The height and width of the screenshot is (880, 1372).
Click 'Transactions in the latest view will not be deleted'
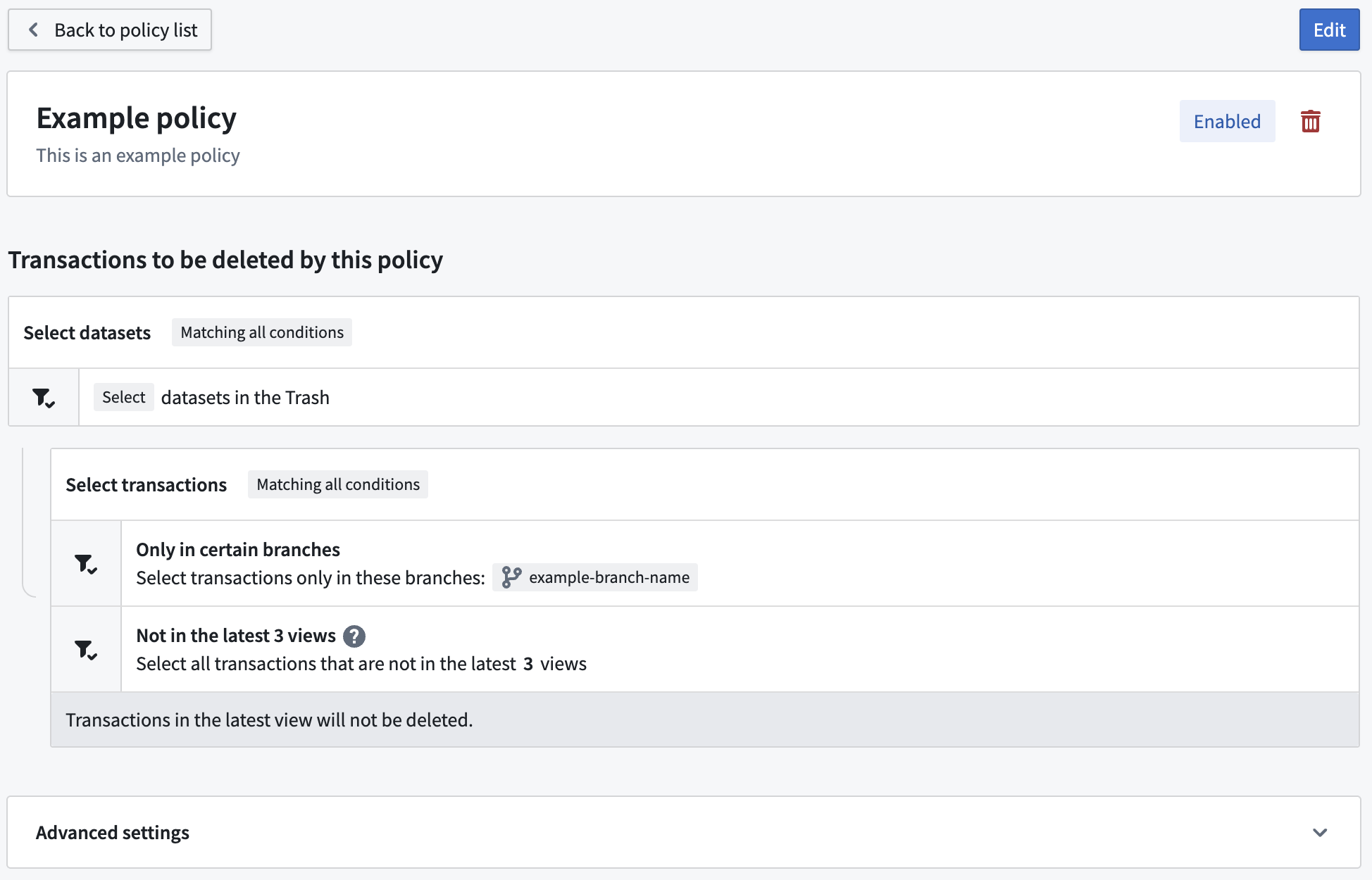269,719
